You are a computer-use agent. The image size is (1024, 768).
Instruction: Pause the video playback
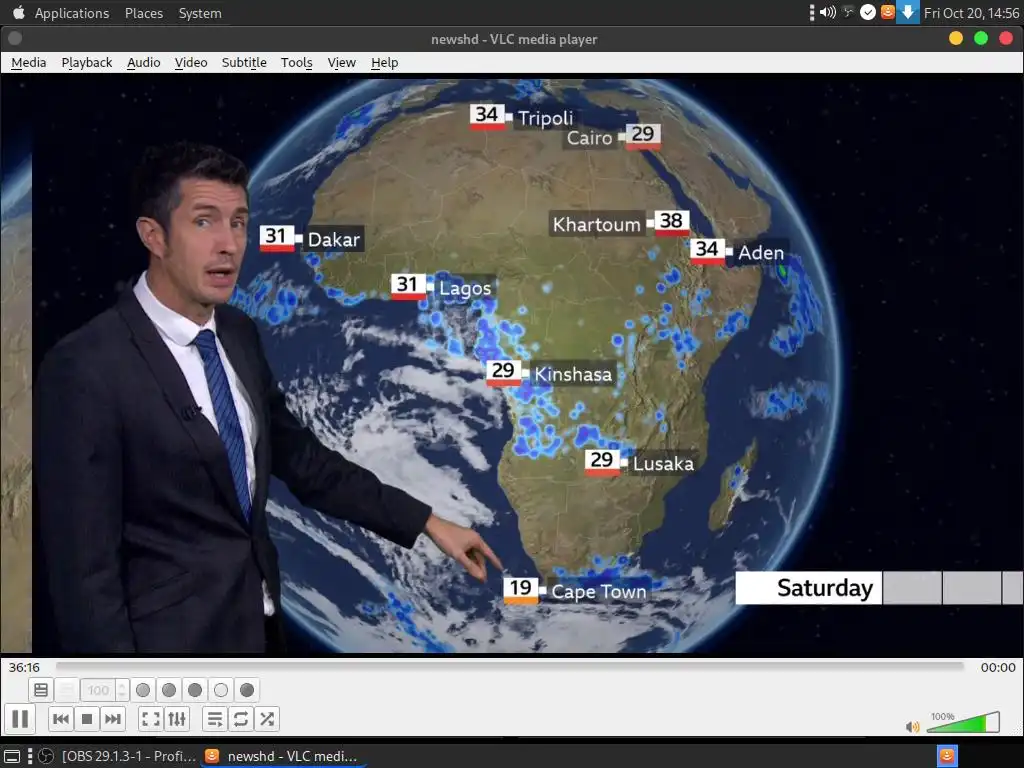[x=20, y=719]
